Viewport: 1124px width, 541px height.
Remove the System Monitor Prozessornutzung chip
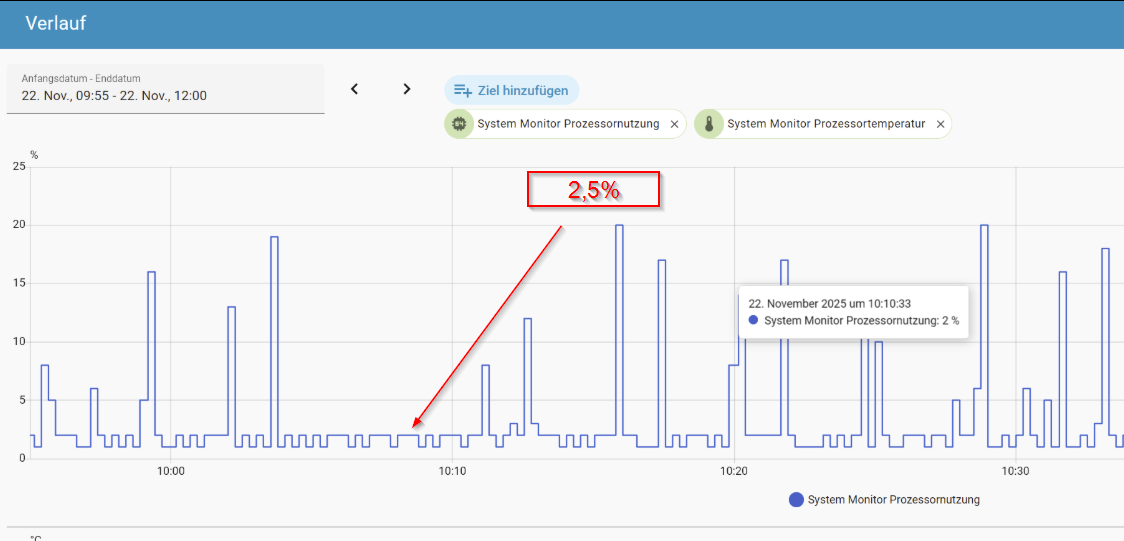coord(674,125)
